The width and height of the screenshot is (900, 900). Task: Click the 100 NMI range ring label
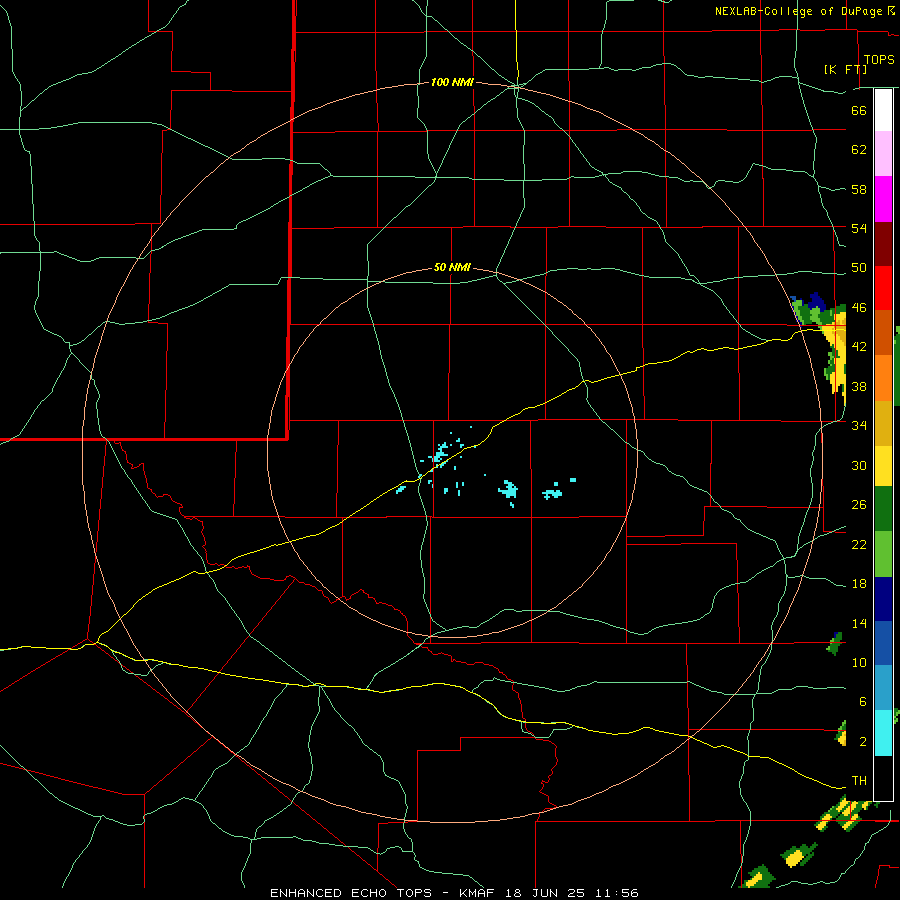pos(452,83)
